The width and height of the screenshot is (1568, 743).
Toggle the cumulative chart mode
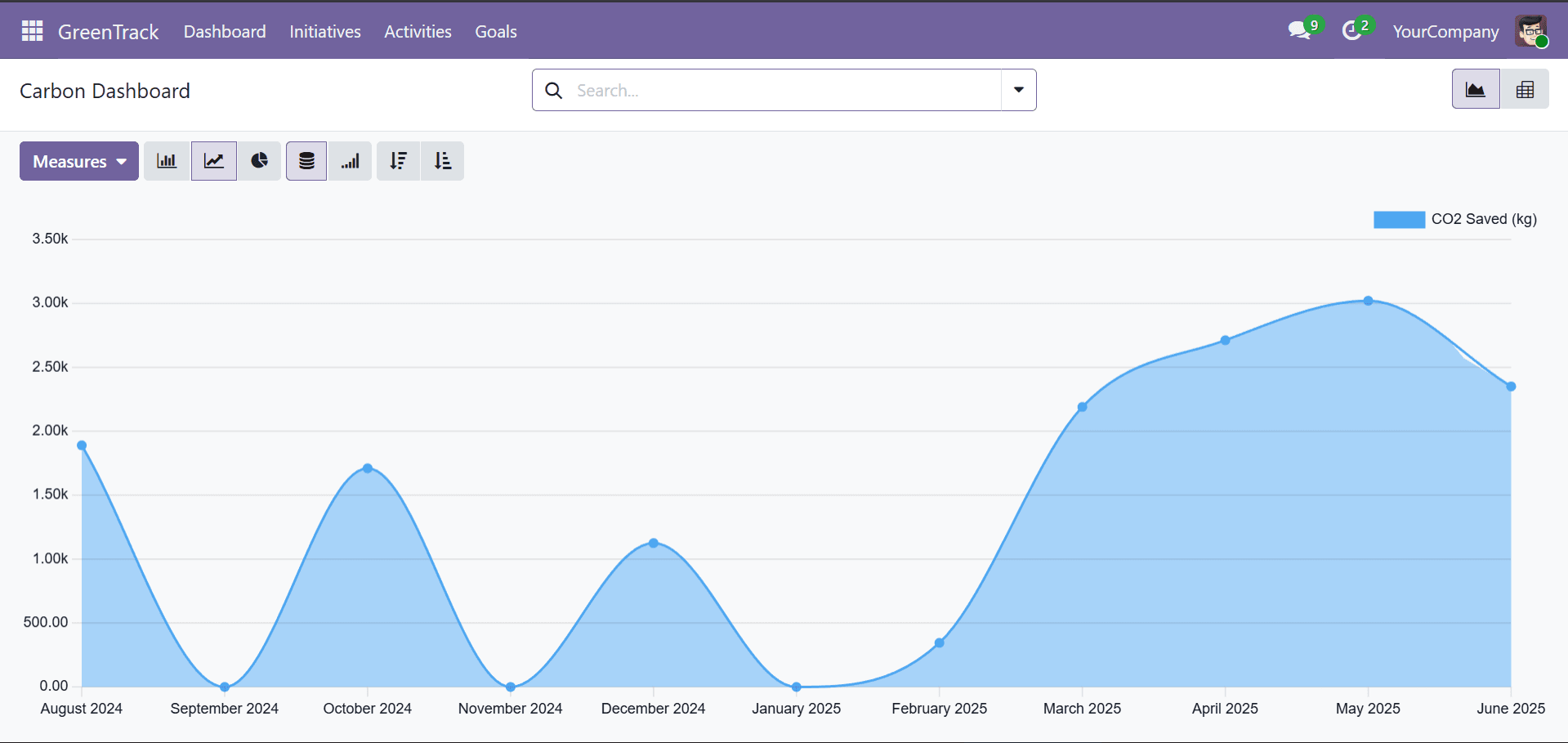351,161
